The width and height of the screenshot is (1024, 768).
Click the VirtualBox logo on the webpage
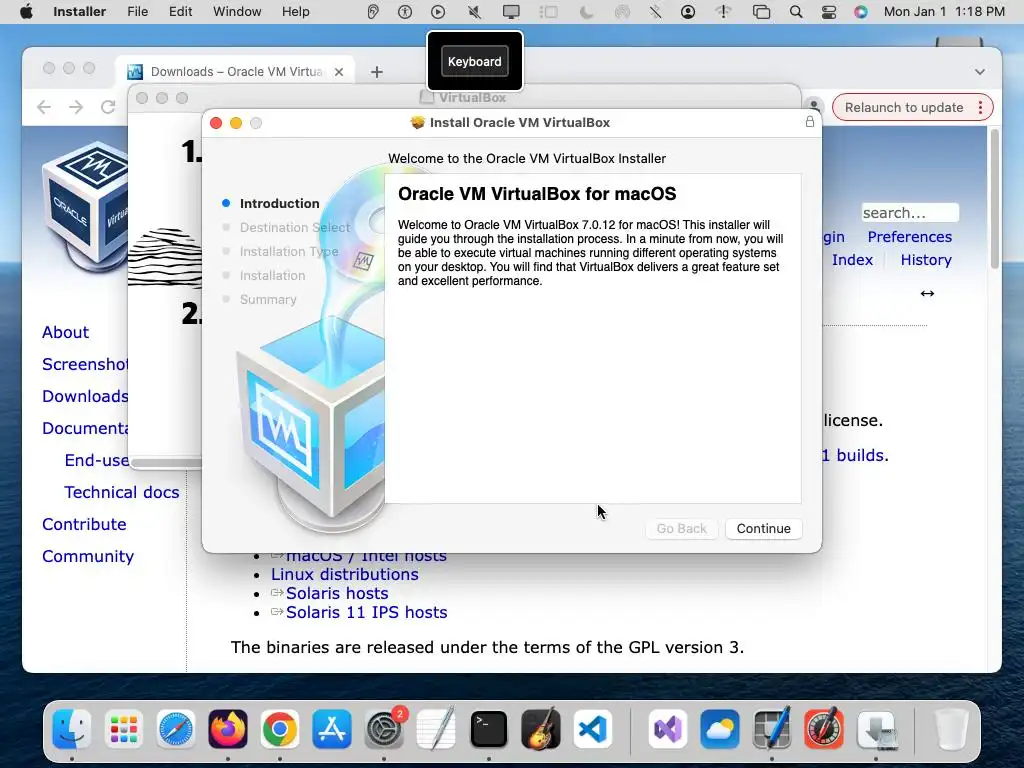pyautogui.click(x=86, y=206)
